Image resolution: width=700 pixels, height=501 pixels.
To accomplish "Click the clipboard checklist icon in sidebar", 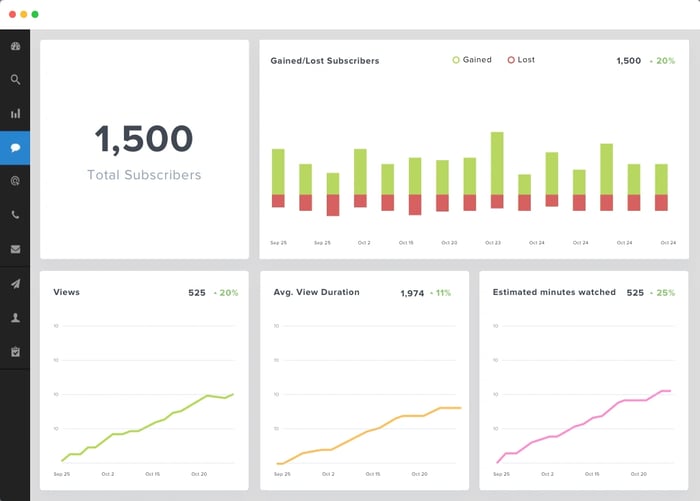I will tap(15, 352).
